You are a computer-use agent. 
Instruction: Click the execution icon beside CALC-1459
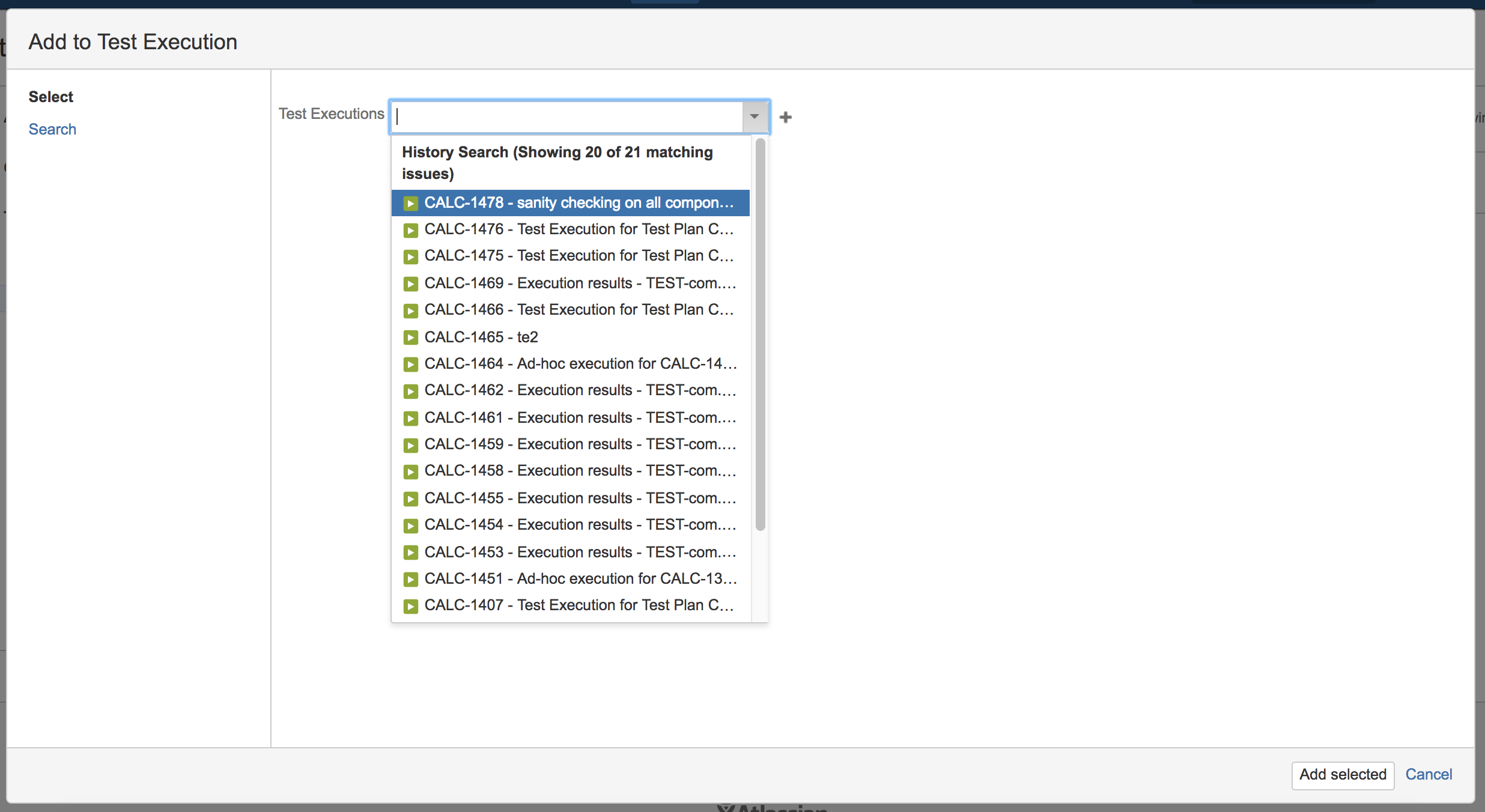coord(411,445)
